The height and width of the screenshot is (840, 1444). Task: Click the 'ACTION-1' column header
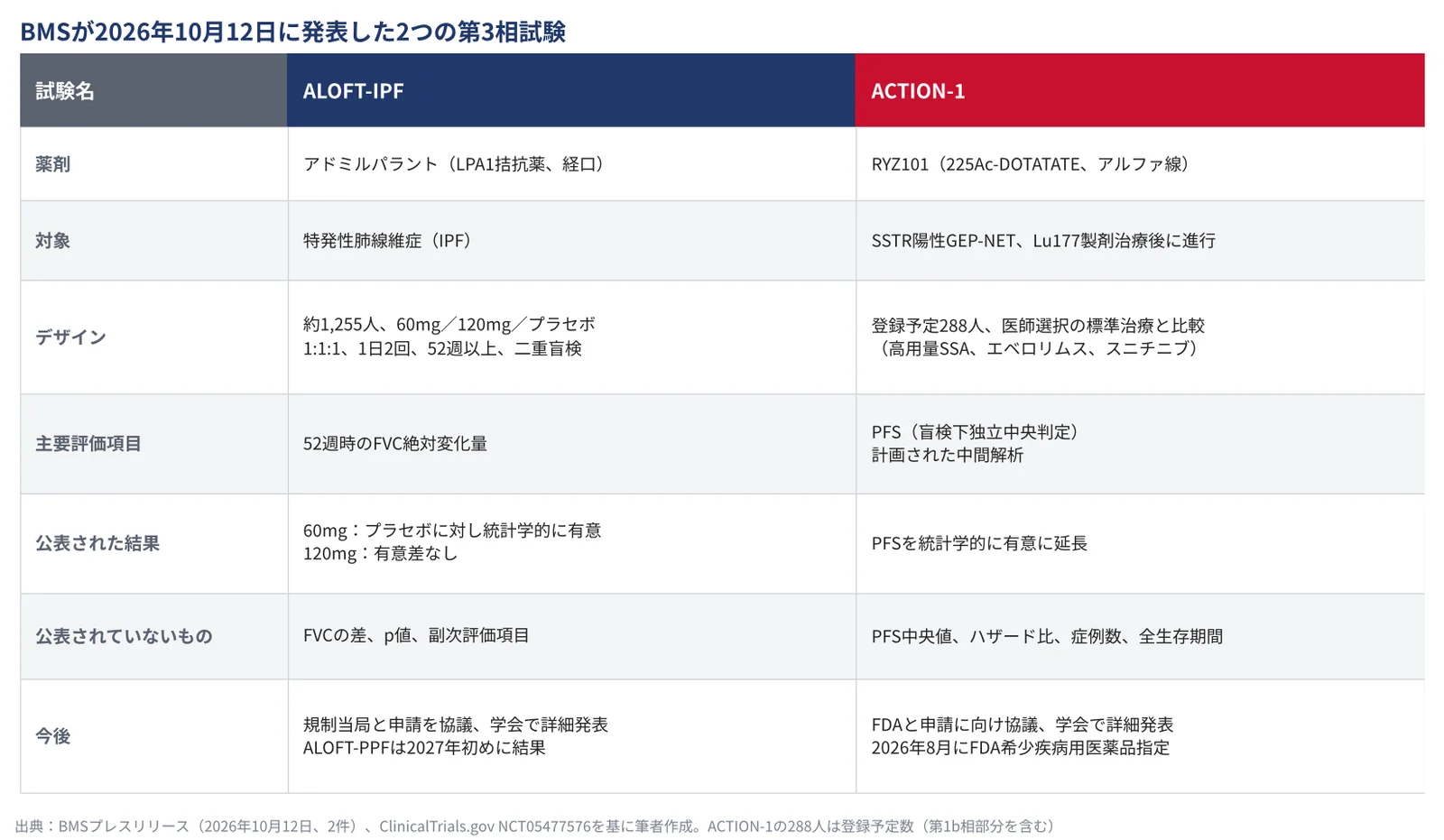(1140, 90)
